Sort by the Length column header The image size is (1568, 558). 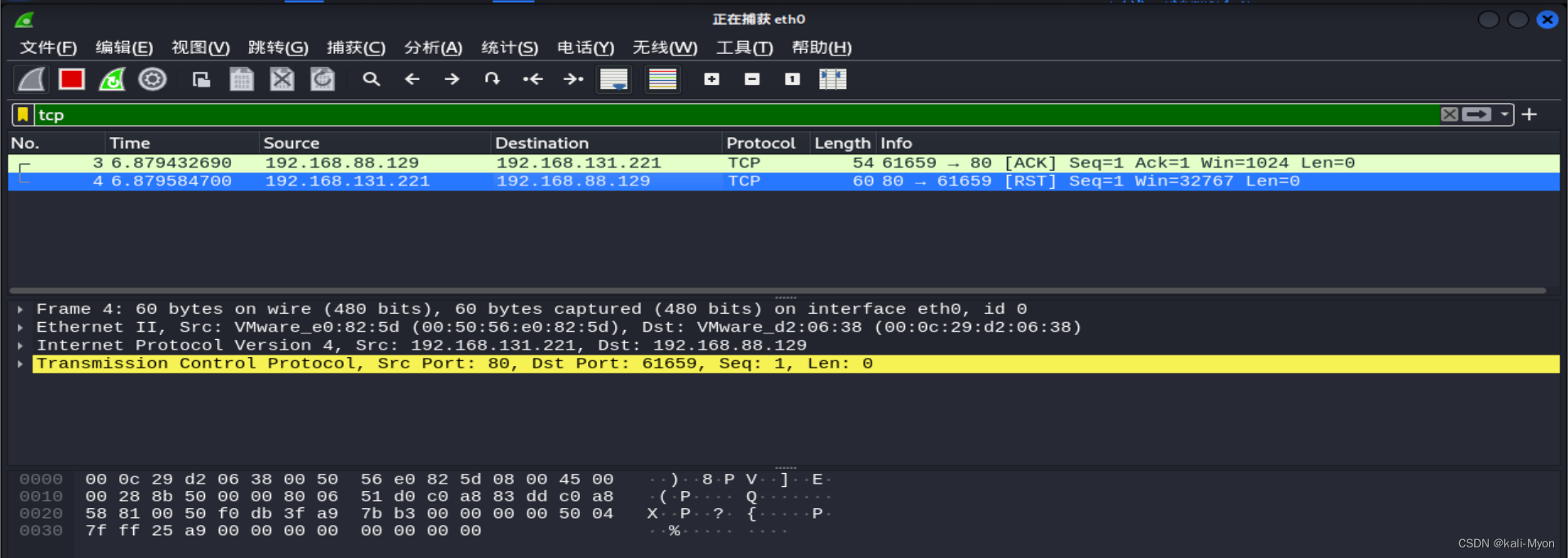point(843,143)
